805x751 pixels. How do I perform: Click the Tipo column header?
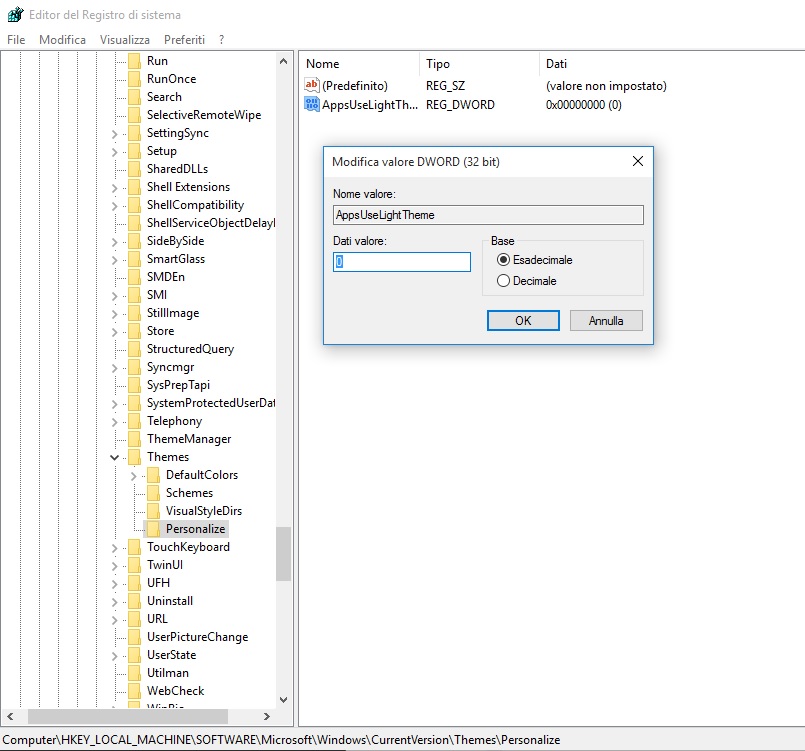coord(480,64)
